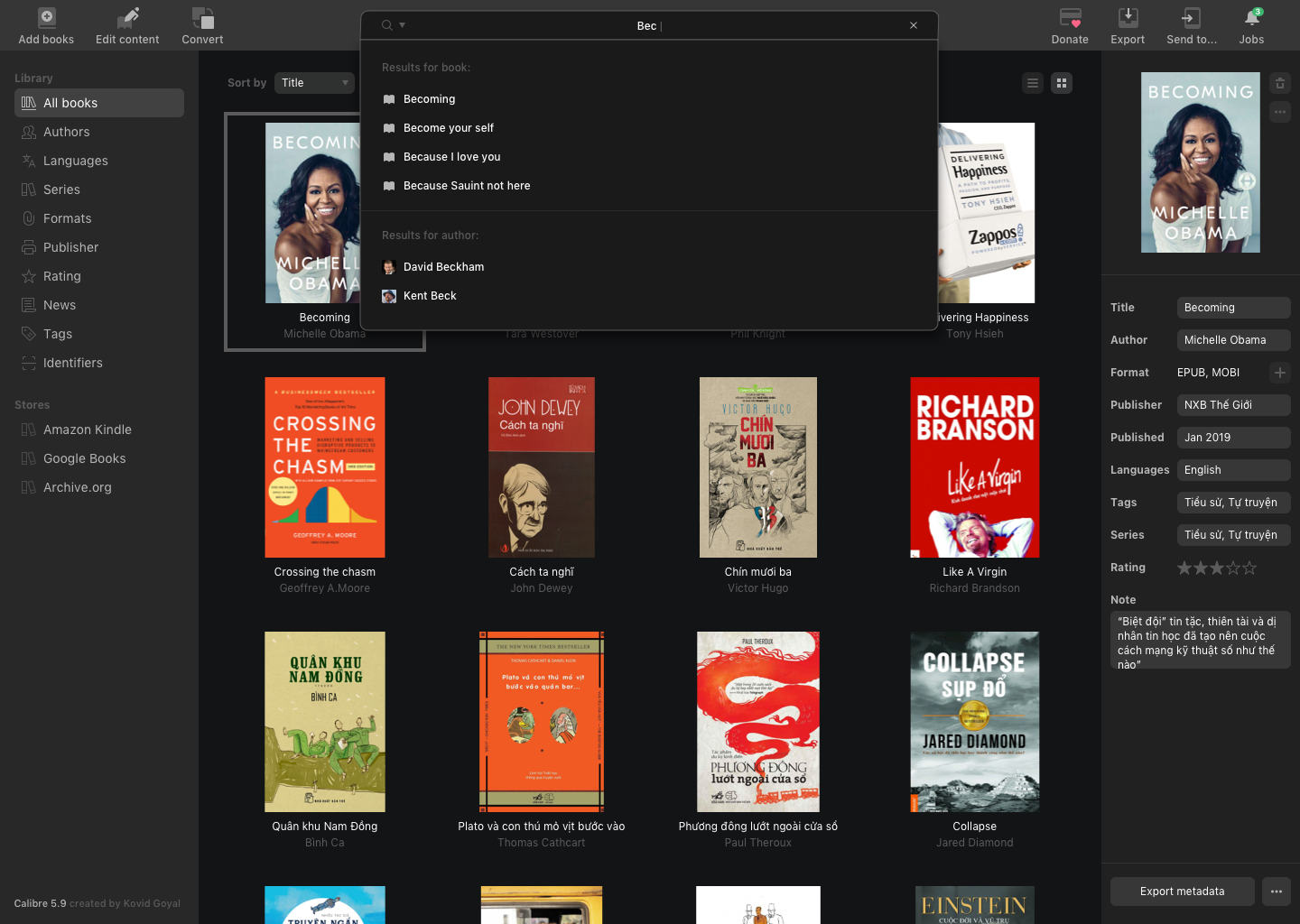
Task: Open the Export toolbar item
Action: pos(1128,18)
